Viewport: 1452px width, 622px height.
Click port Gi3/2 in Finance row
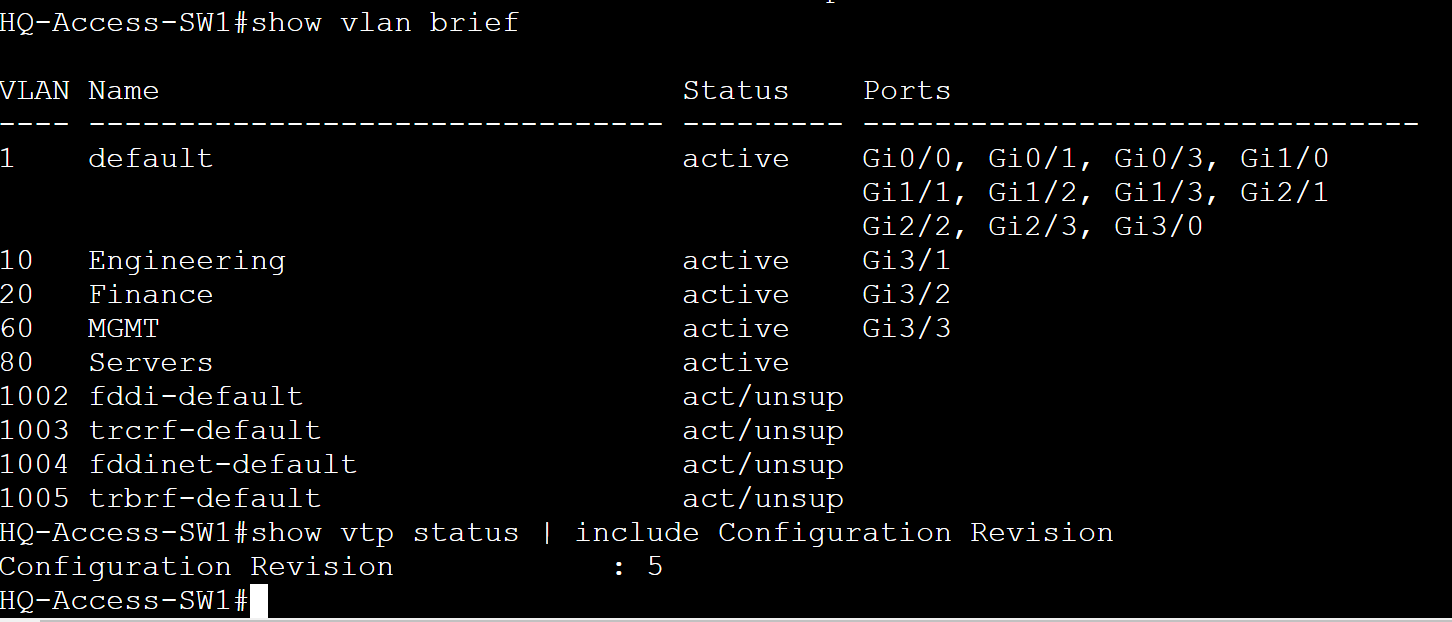coord(907,295)
